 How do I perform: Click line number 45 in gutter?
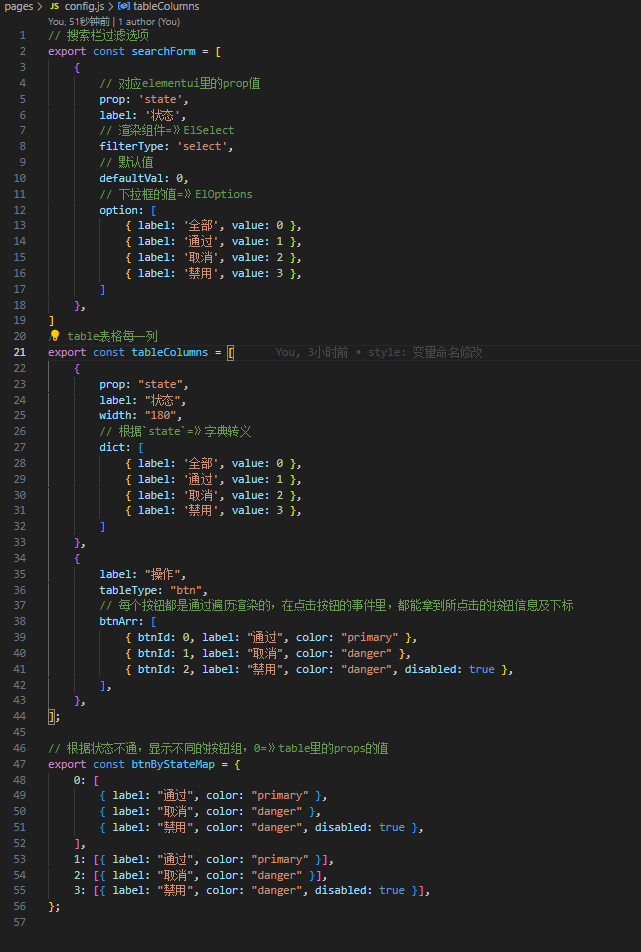[x=19, y=732]
